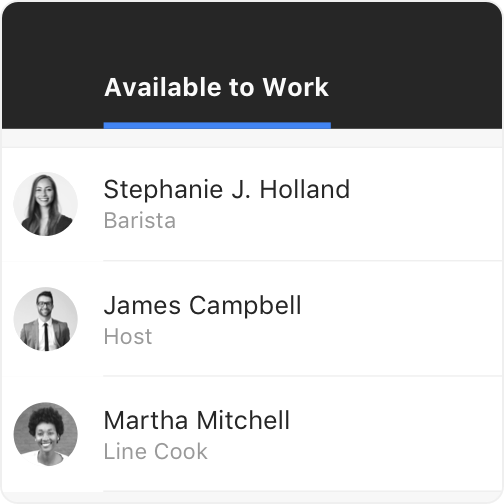Open Stephanie J. Holland's profile photo

tap(45, 204)
